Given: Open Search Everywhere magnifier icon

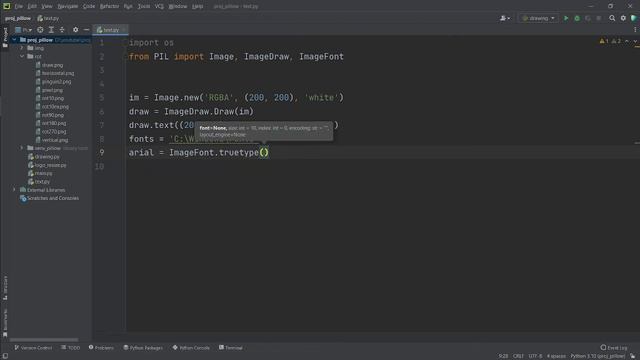Looking at the screenshot, I should pos(612,18).
